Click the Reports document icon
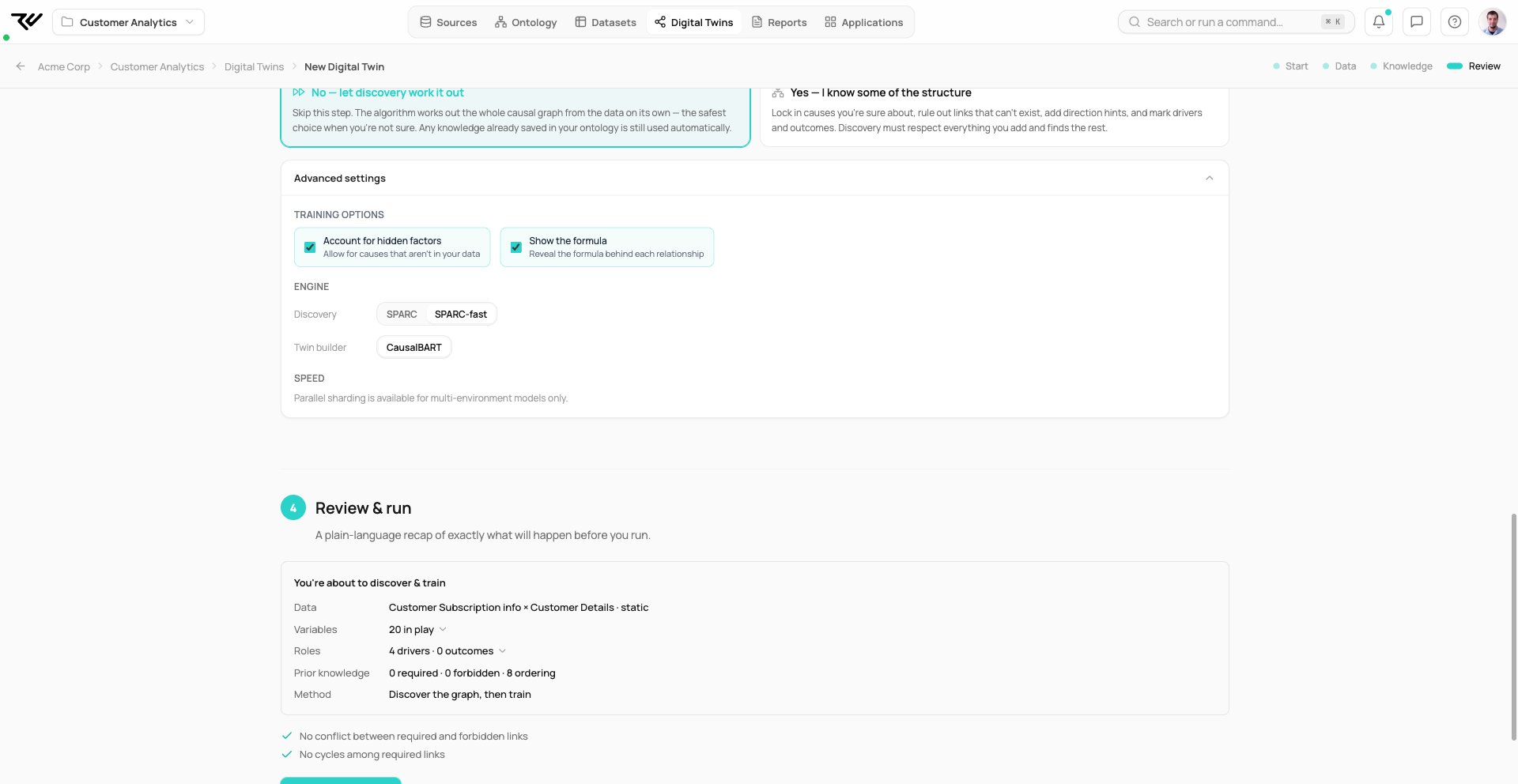 coord(757,22)
